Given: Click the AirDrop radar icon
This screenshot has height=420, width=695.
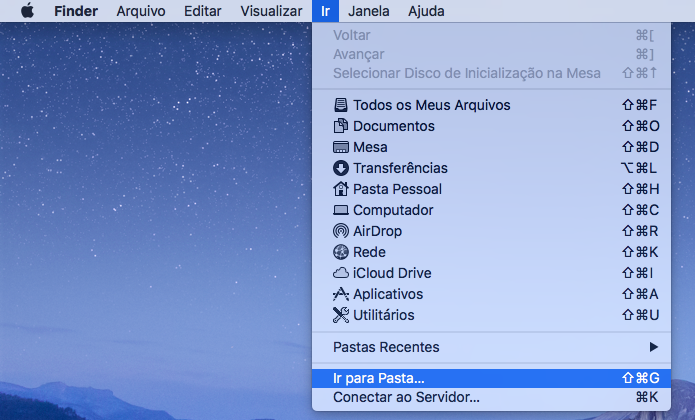Looking at the screenshot, I should (340, 231).
